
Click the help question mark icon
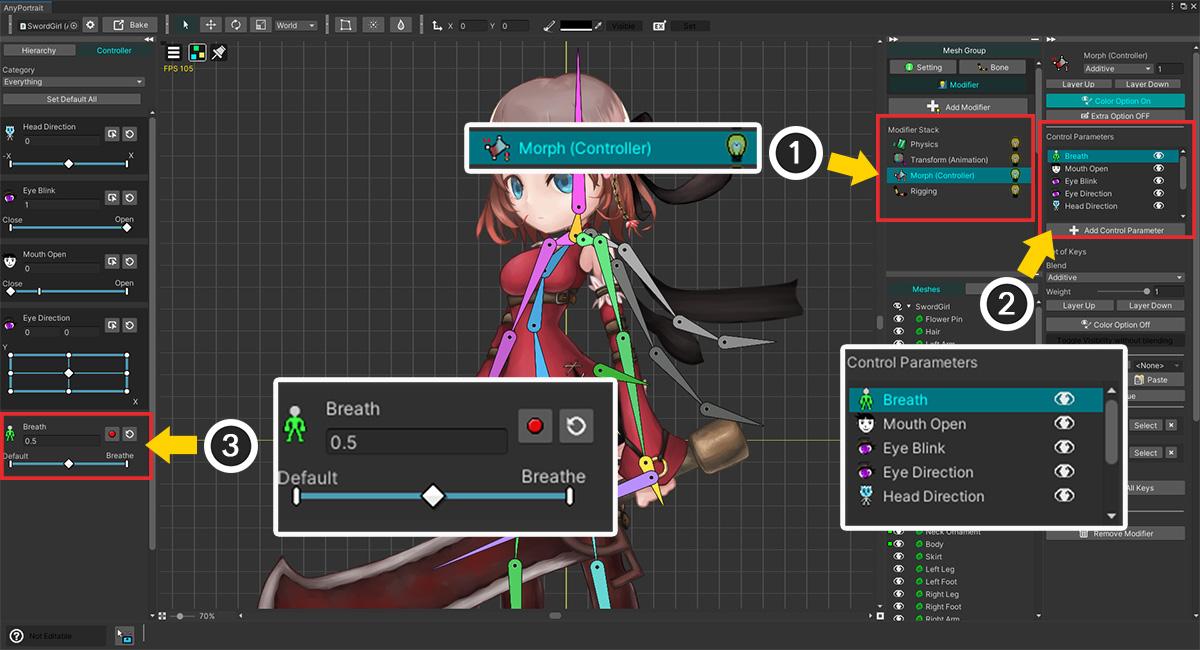(x=16, y=635)
